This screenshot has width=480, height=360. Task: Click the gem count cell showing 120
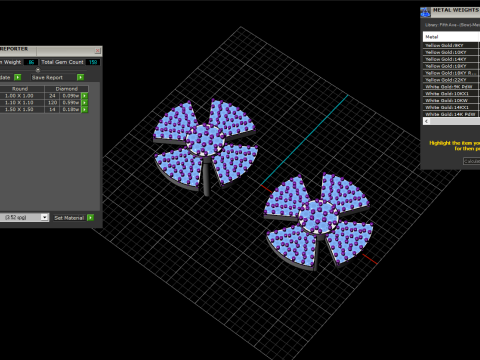[x=52, y=103]
